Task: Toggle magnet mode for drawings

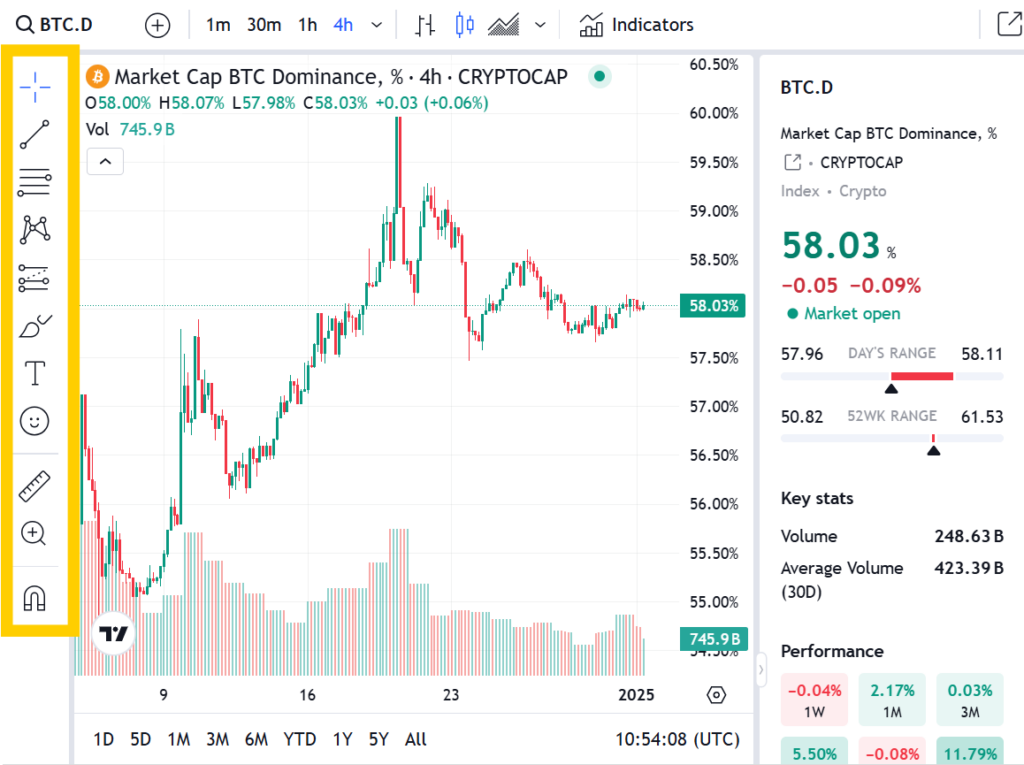Action: [x=35, y=598]
